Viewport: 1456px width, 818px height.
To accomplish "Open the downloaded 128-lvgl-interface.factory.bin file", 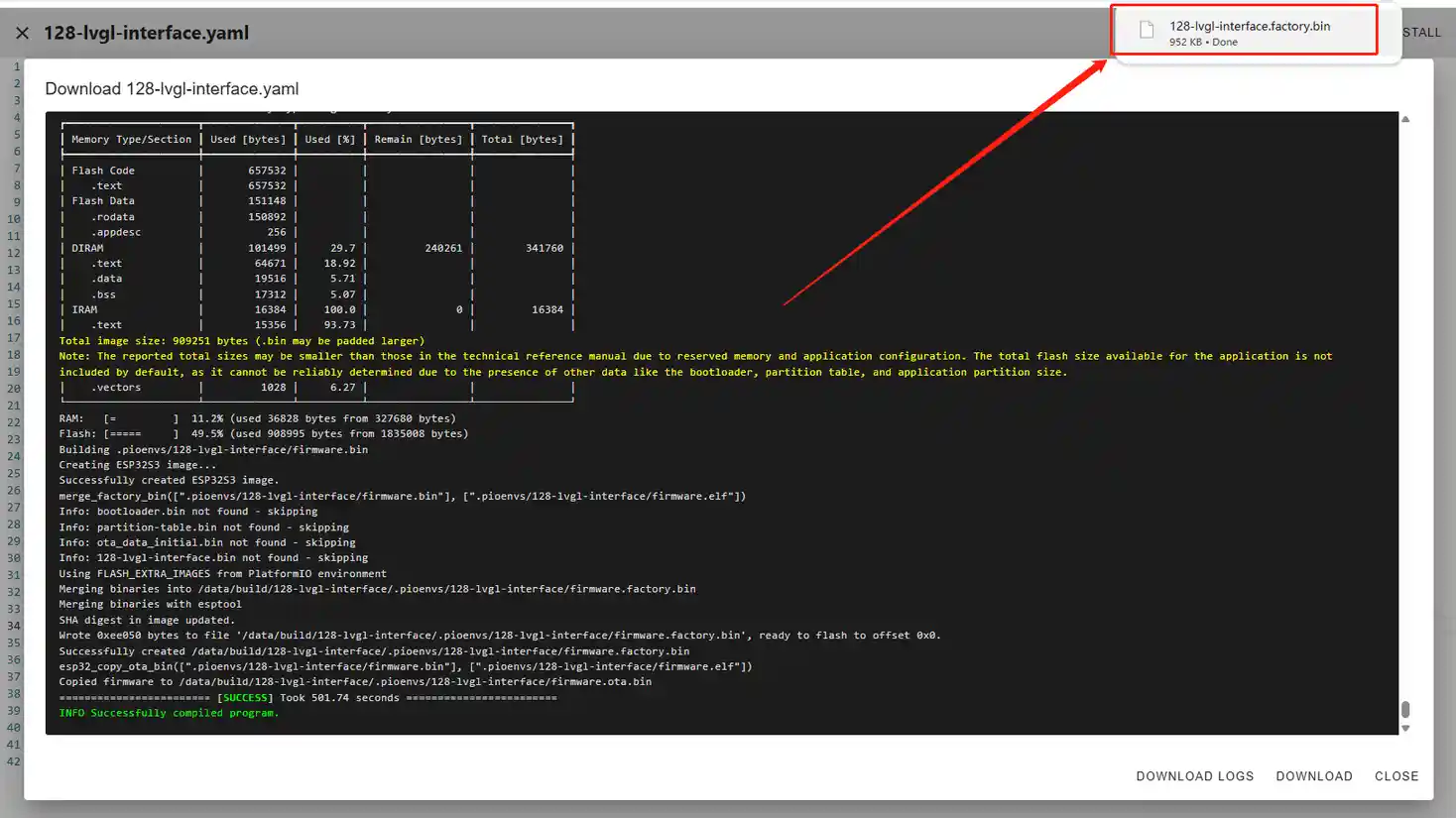I will coord(1249,26).
